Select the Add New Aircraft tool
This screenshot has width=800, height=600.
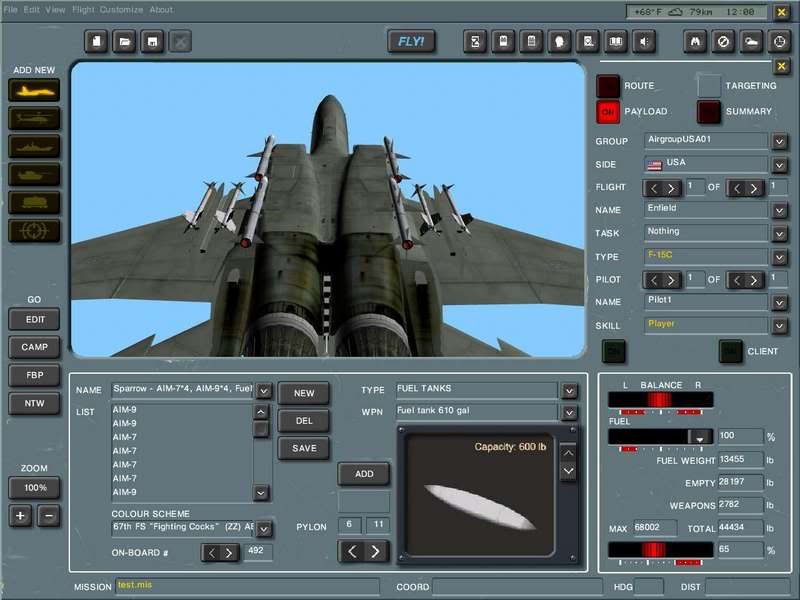35,90
